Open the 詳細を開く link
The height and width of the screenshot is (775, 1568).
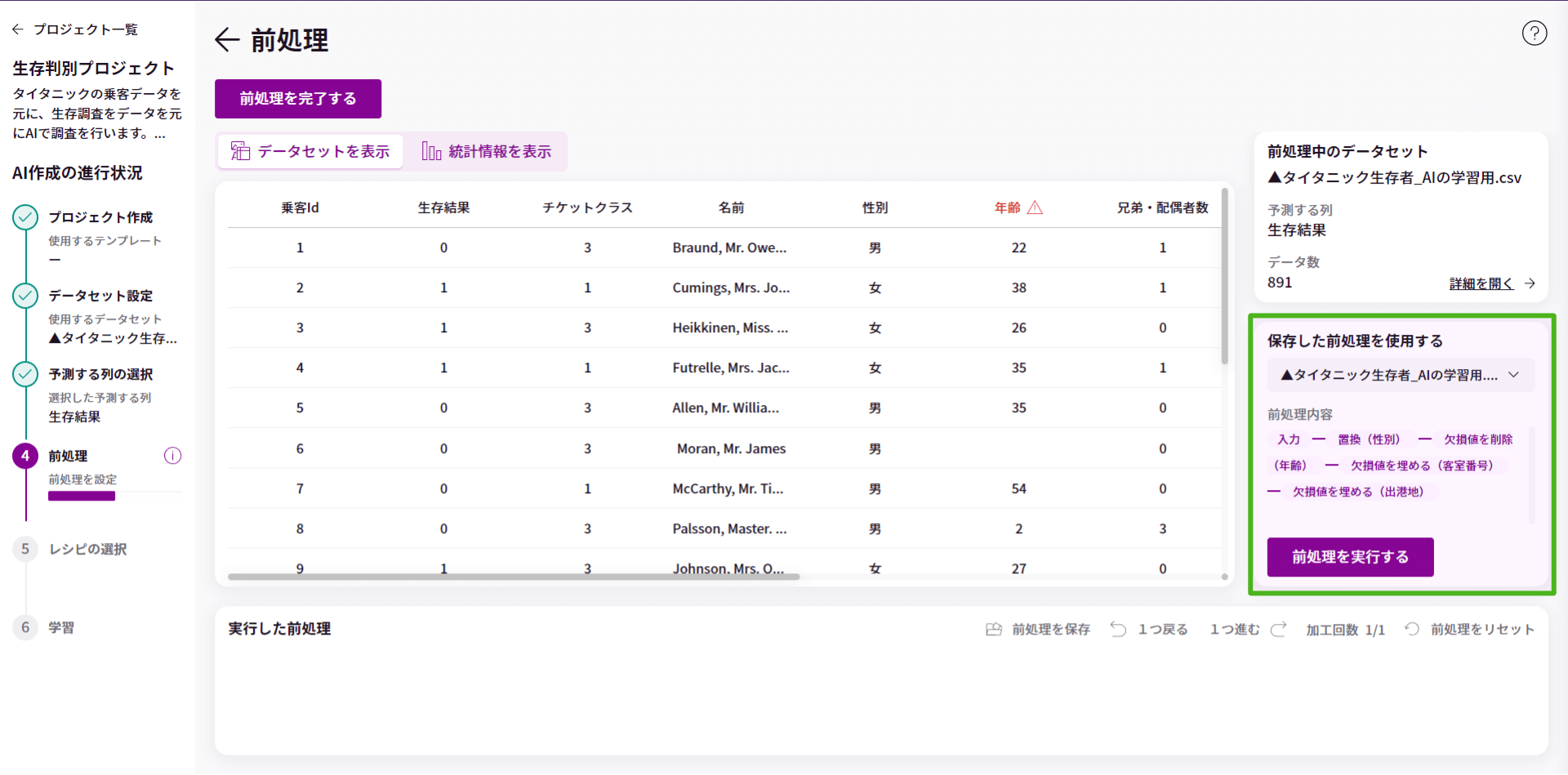[1481, 283]
